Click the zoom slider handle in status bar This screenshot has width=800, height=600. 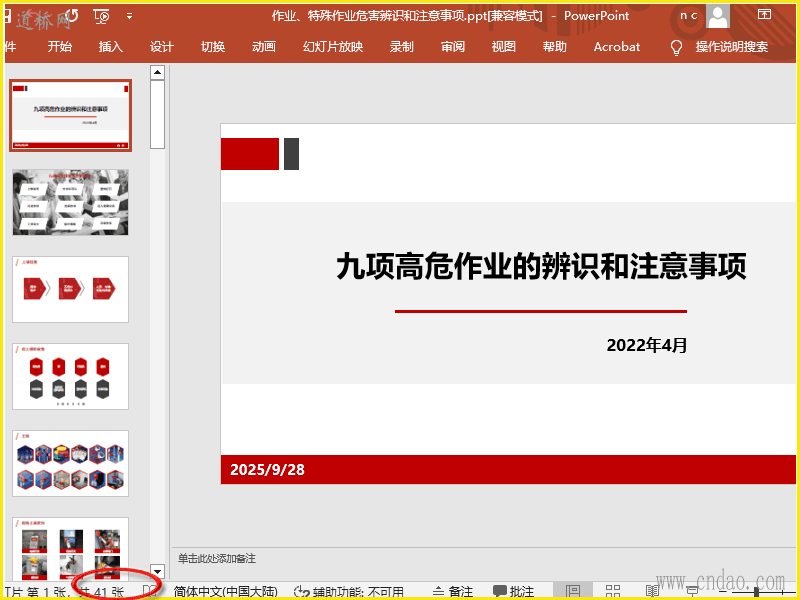pos(757,592)
